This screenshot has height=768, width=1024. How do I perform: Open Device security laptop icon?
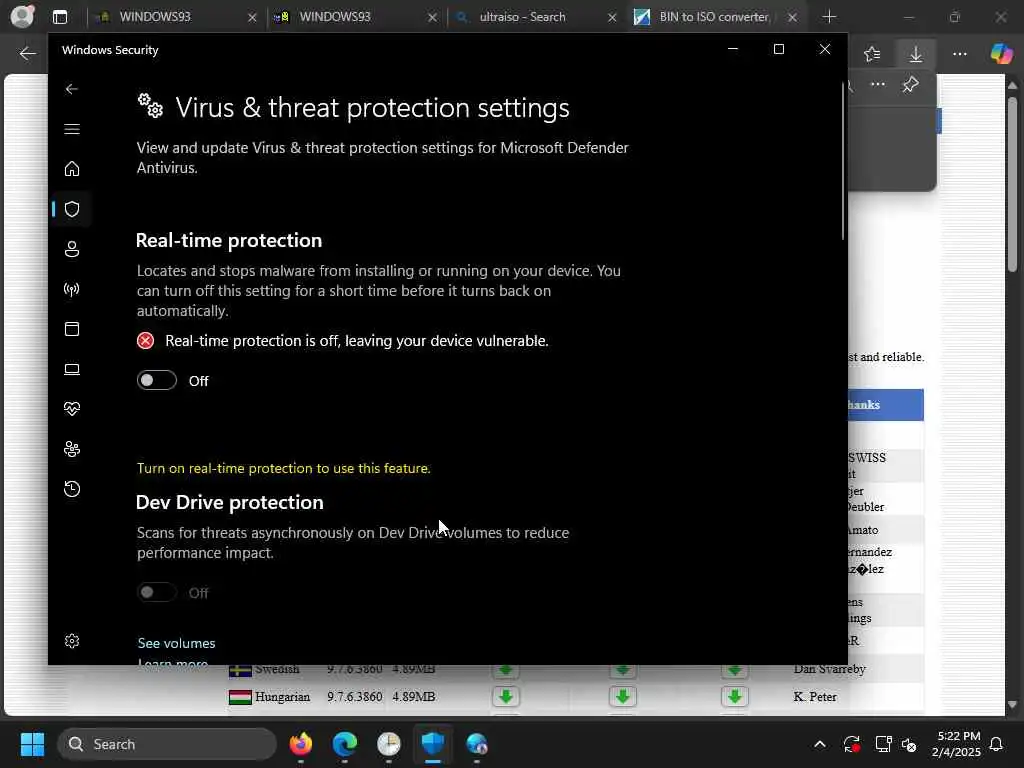72,369
